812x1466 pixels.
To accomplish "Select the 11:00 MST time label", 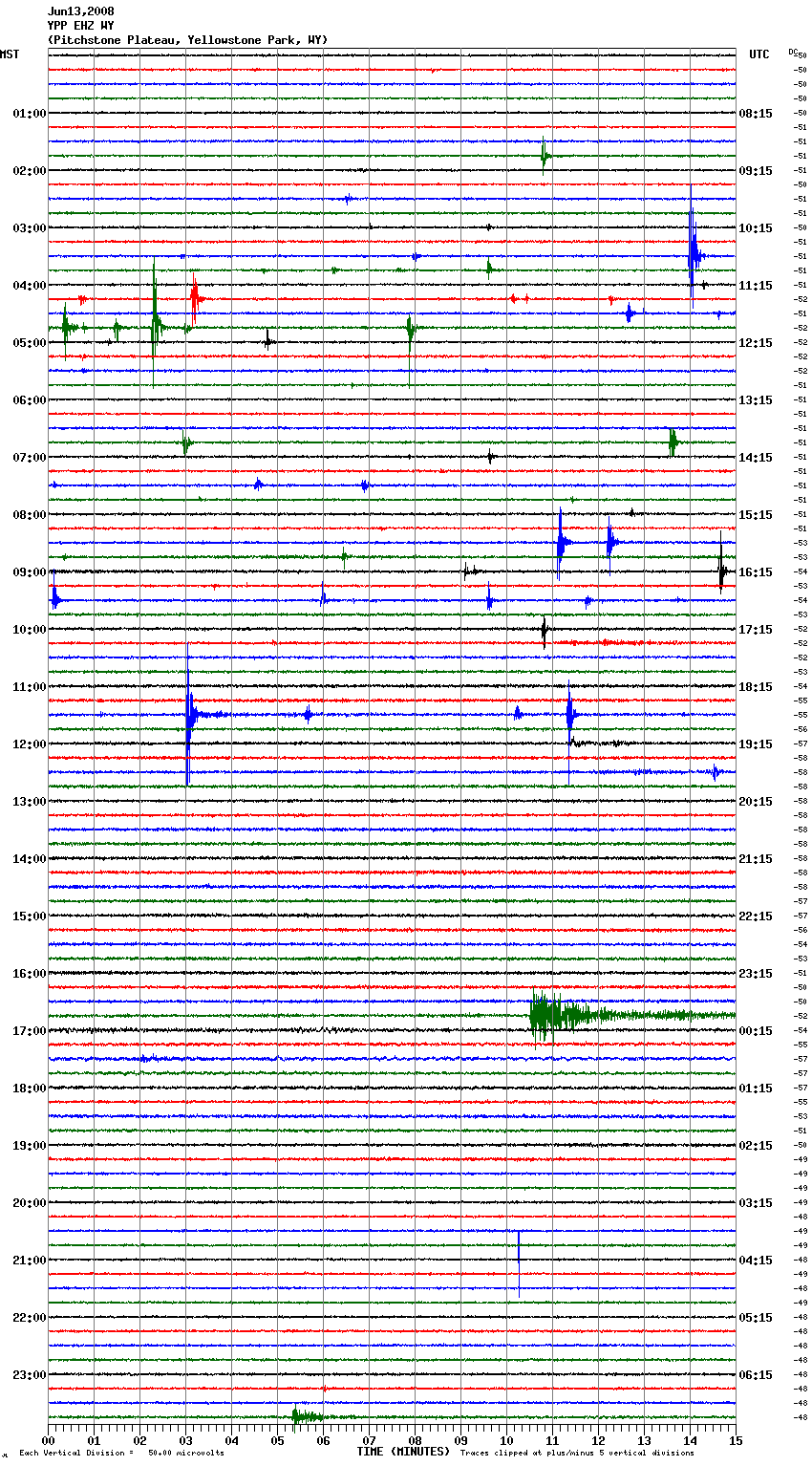I will click(x=29, y=687).
